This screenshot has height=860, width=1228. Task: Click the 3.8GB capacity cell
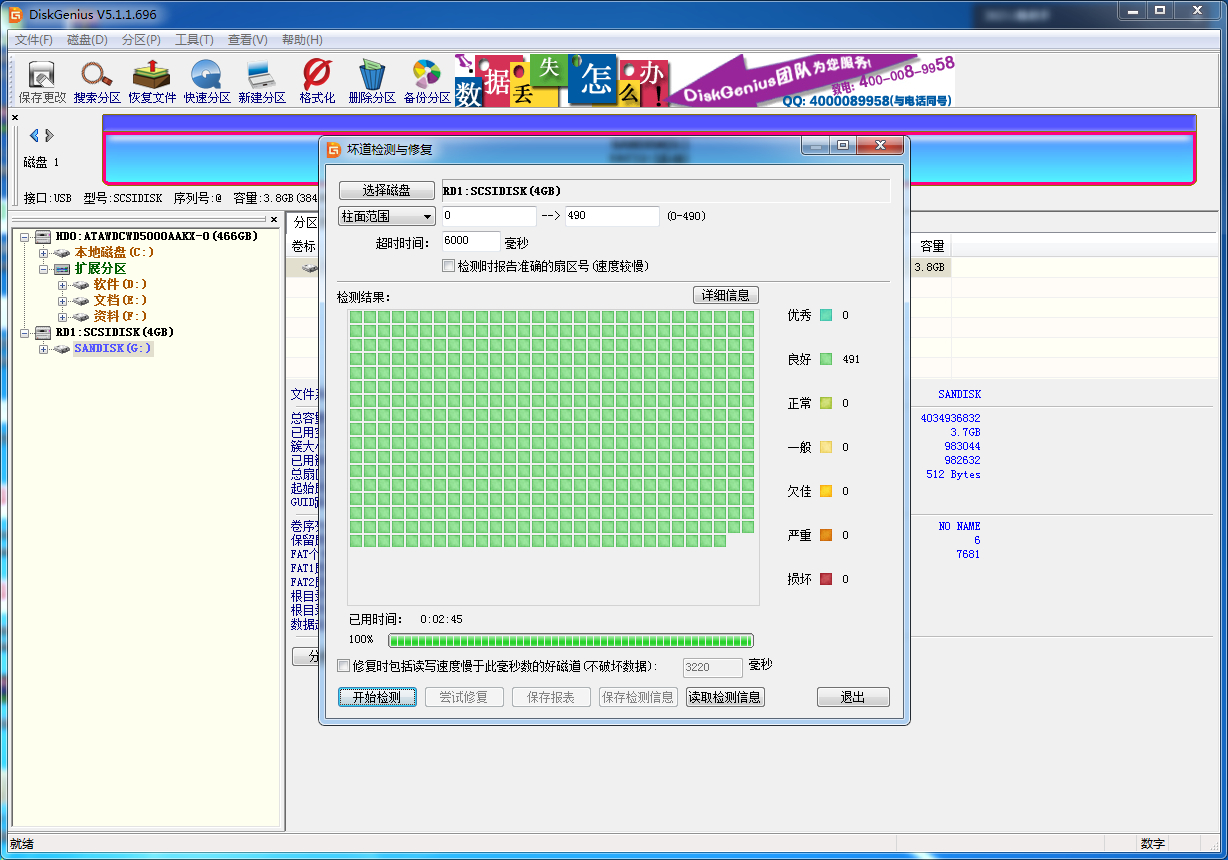(x=929, y=267)
